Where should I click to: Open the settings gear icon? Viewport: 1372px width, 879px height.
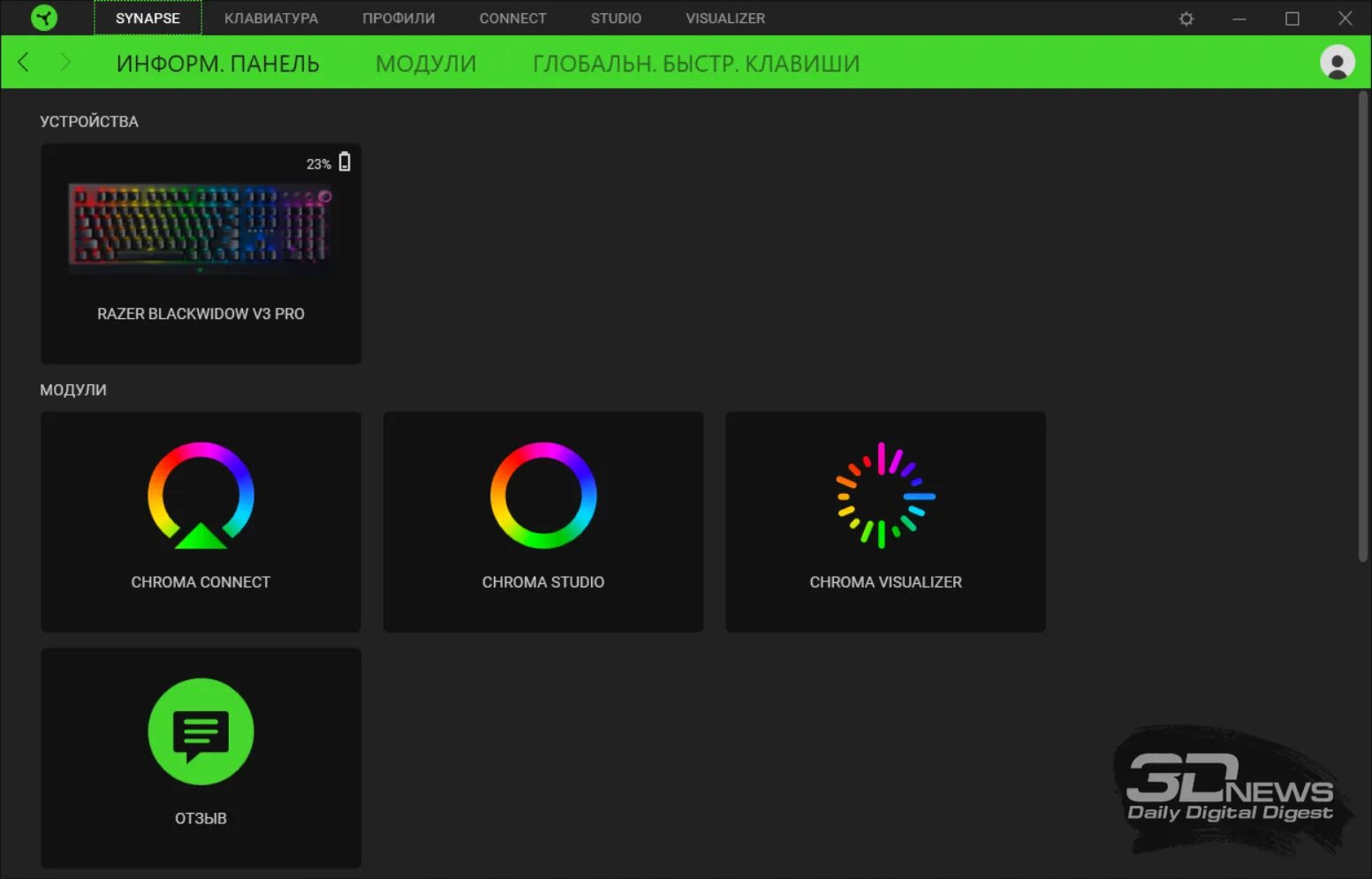tap(1186, 19)
